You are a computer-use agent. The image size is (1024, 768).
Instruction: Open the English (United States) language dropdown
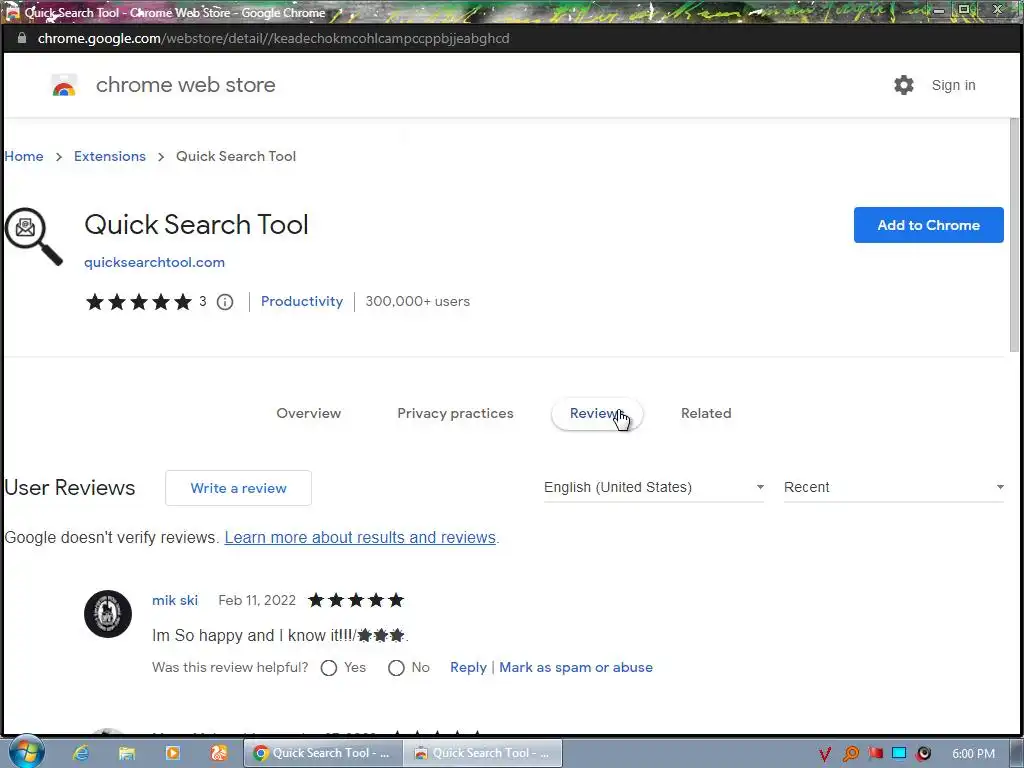[x=654, y=487]
